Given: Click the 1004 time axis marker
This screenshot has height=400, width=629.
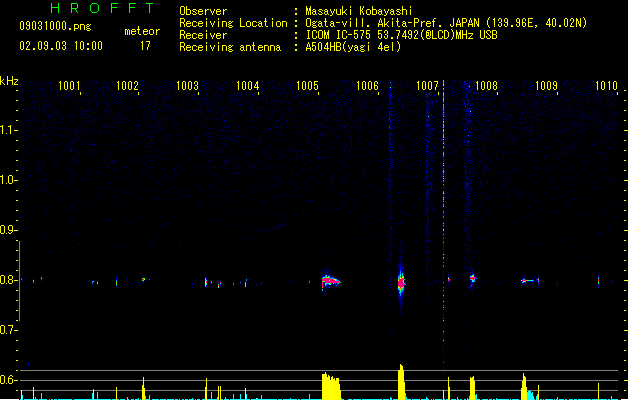Looking at the screenshot, I should pyautogui.click(x=248, y=86).
